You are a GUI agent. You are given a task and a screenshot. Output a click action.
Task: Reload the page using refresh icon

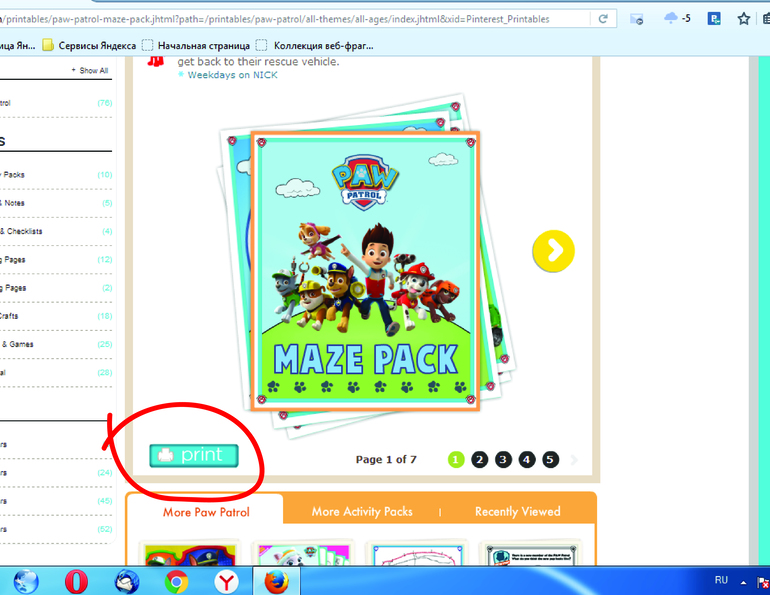tap(603, 19)
